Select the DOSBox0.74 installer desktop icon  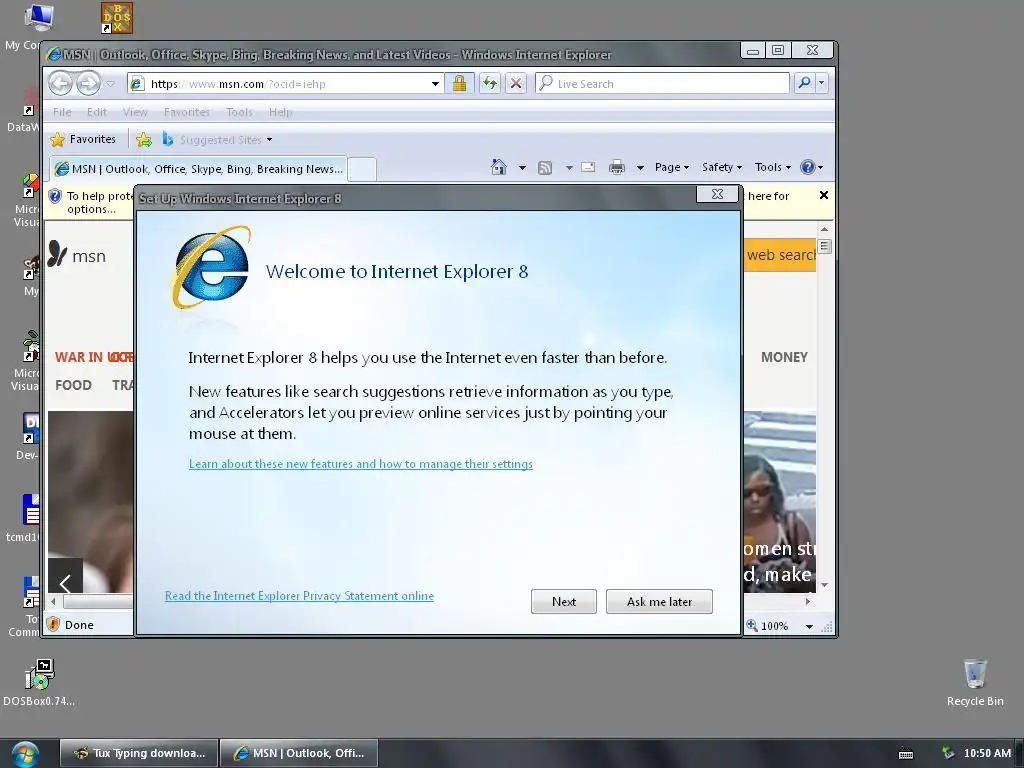click(x=39, y=682)
